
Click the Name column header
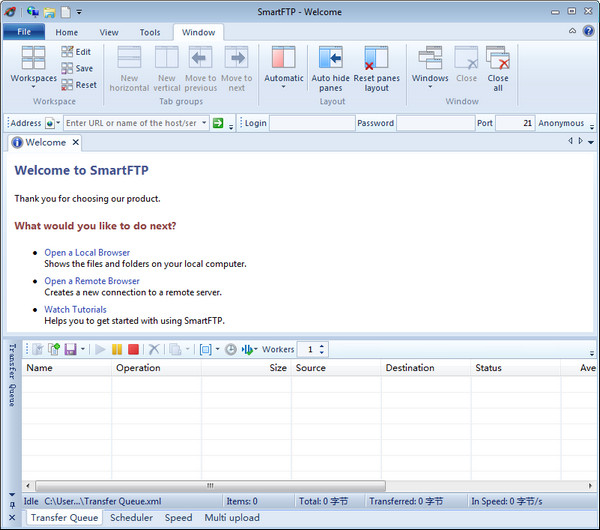(x=67, y=368)
